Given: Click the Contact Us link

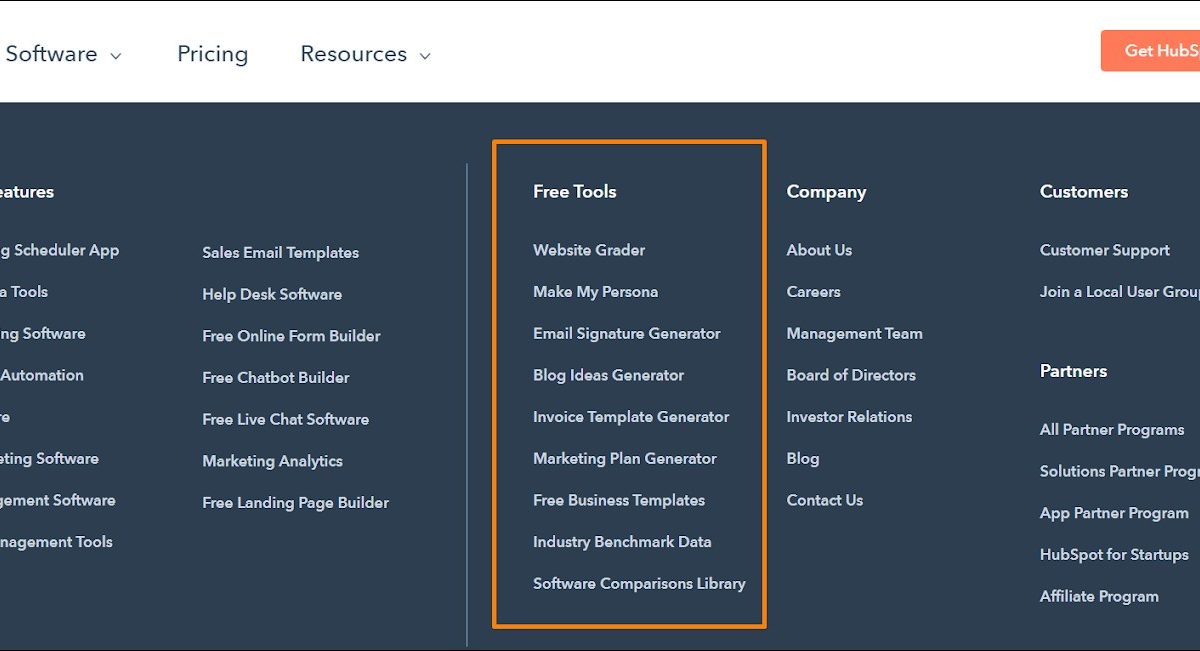Looking at the screenshot, I should click(824, 500).
